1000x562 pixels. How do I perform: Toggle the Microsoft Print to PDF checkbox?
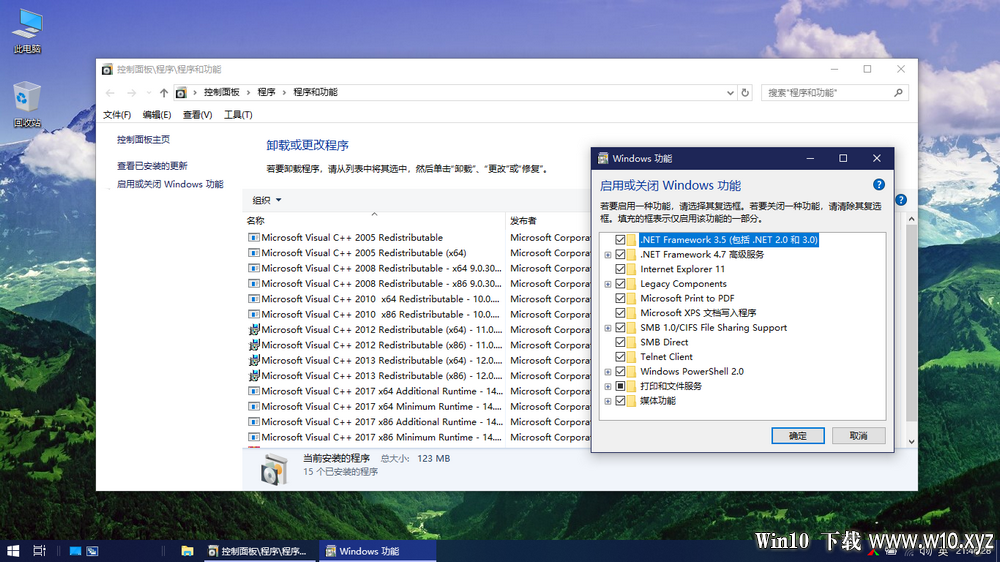pyautogui.click(x=620, y=299)
